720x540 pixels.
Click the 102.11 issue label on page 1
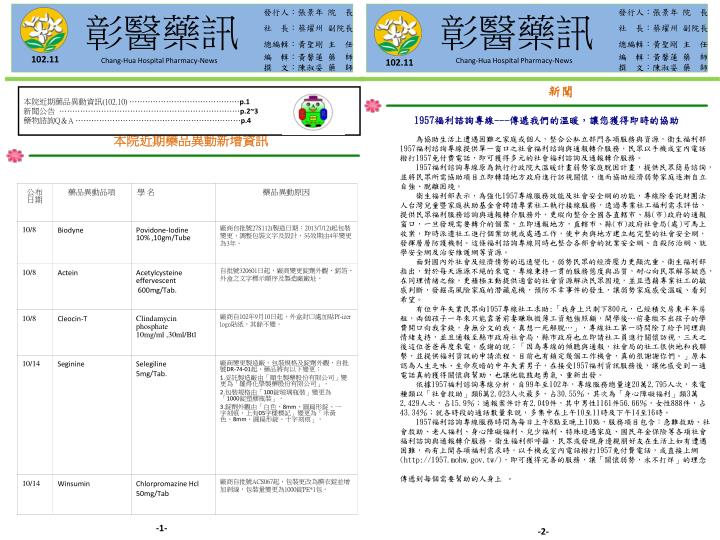pyautogui.click(x=45, y=59)
